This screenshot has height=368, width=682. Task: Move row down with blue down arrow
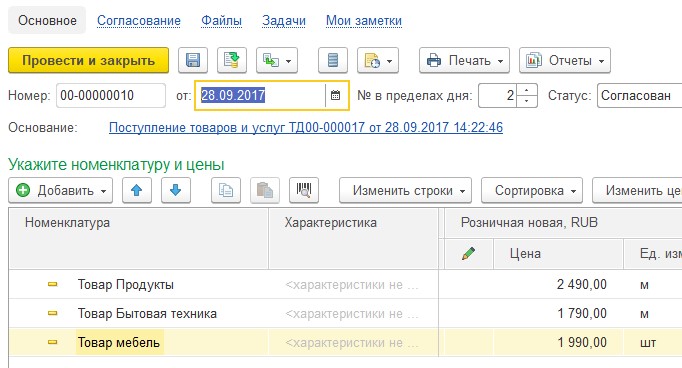(176, 190)
